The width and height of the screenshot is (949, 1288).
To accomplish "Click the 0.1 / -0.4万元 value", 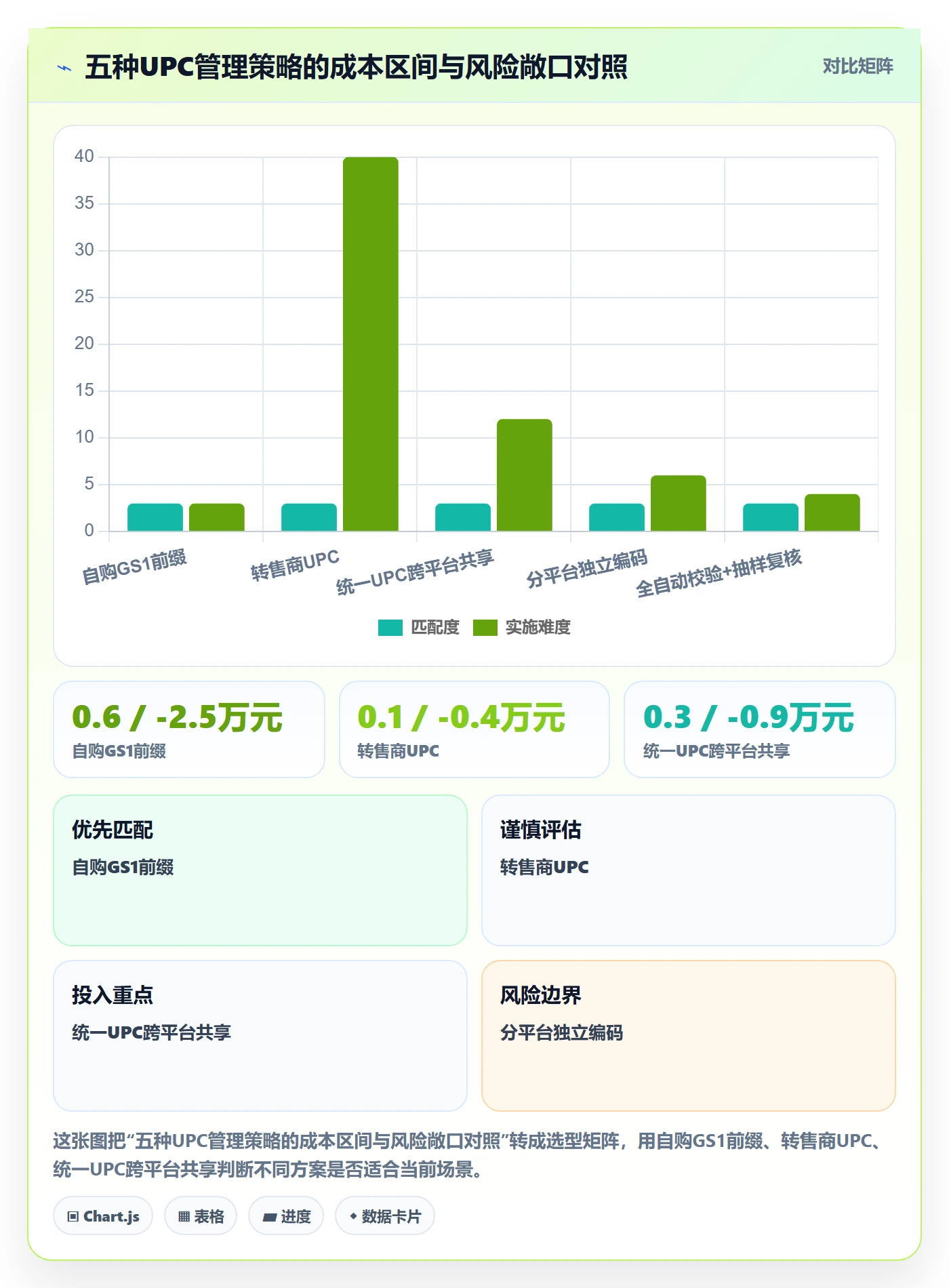I will click(x=462, y=717).
